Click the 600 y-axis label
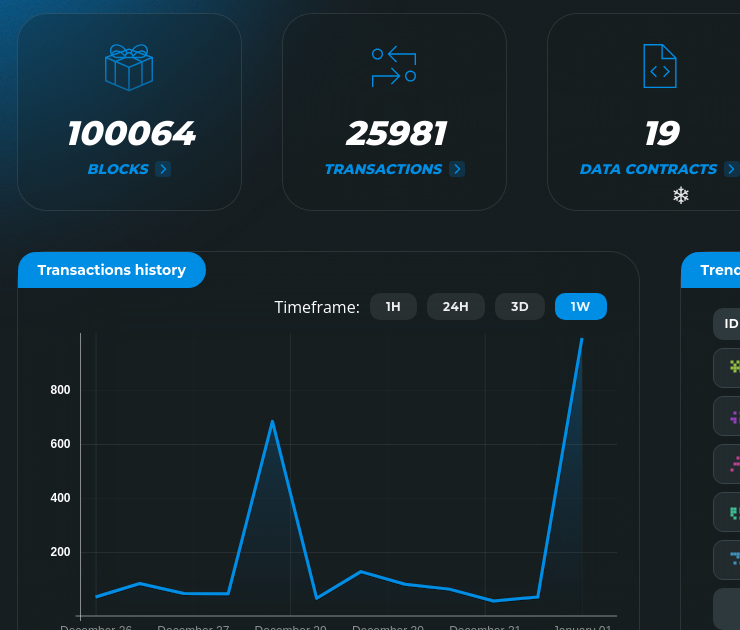The height and width of the screenshot is (630, 740). tap(60, 444)
